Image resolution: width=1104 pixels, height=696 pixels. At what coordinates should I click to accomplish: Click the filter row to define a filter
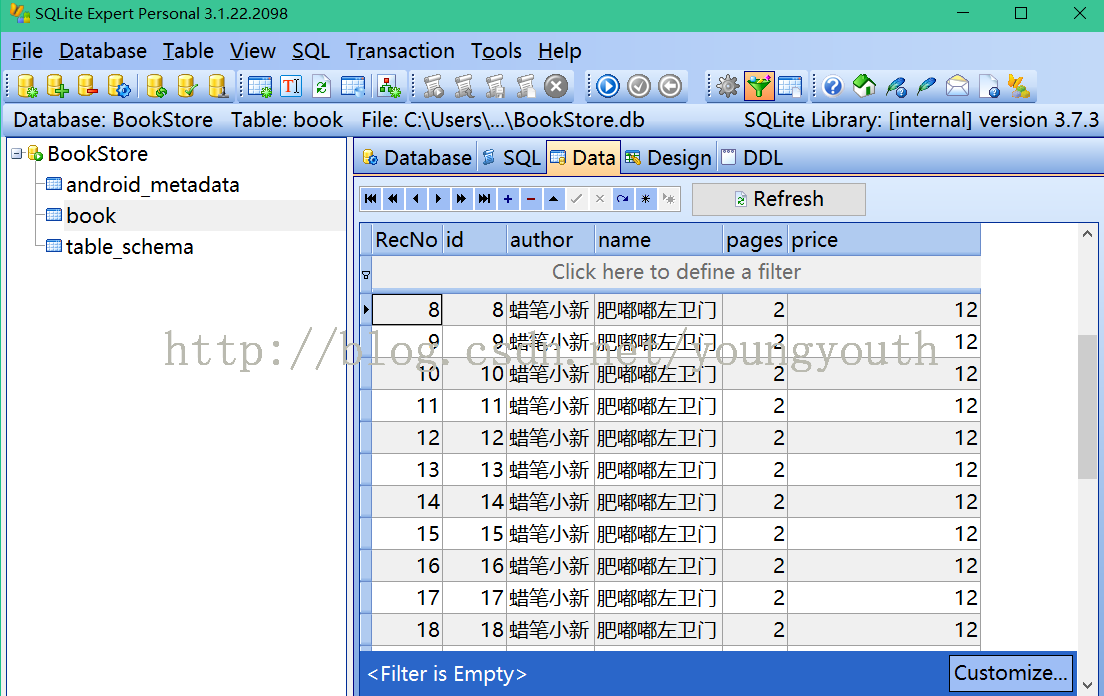[676, 272]
